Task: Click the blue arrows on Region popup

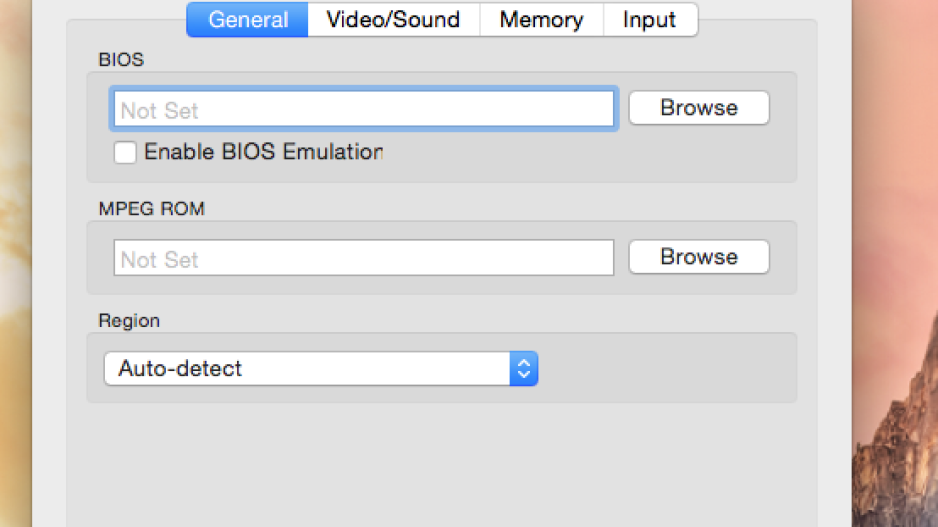Action: (x=524, y=368)
